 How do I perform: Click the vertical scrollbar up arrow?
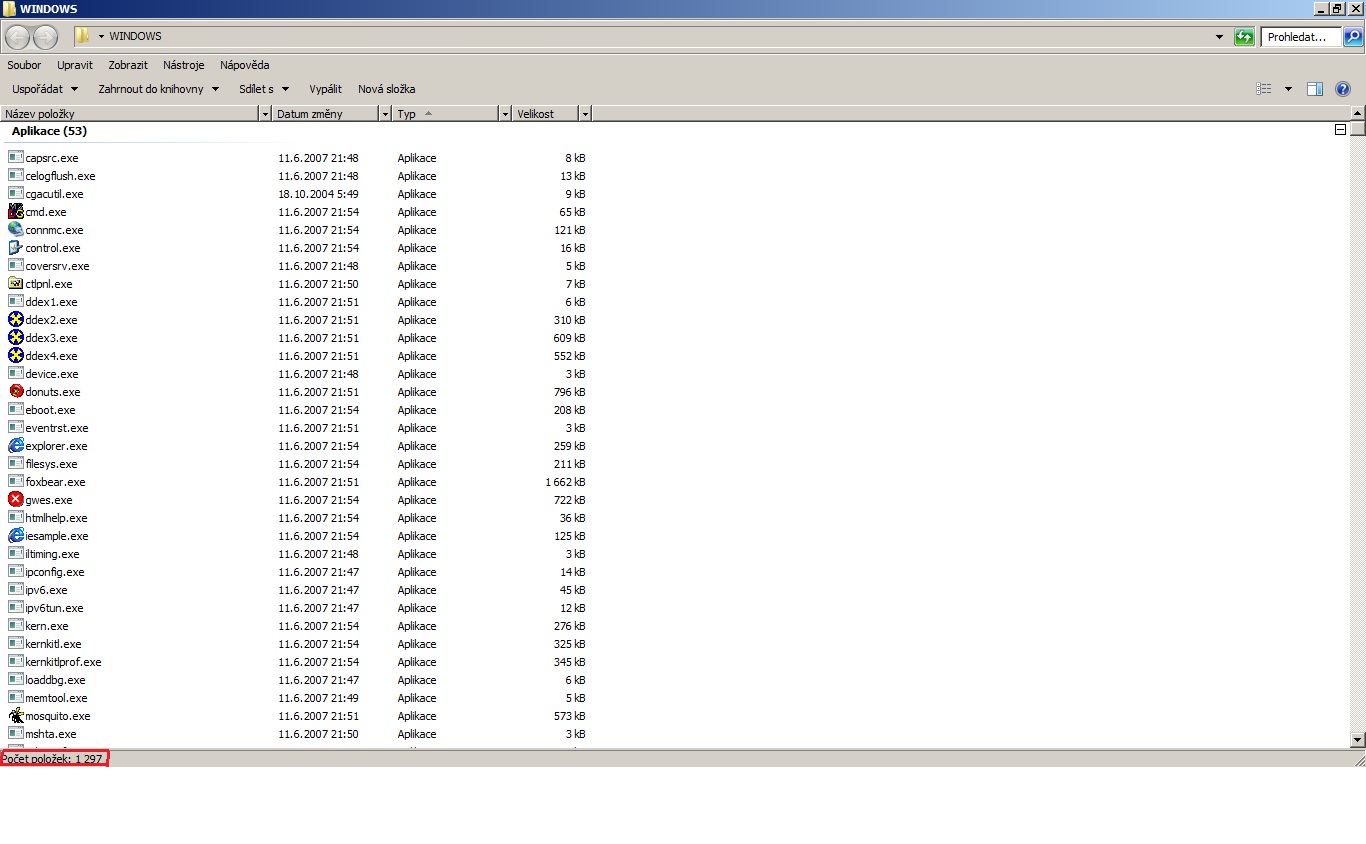click(1357, 113)
